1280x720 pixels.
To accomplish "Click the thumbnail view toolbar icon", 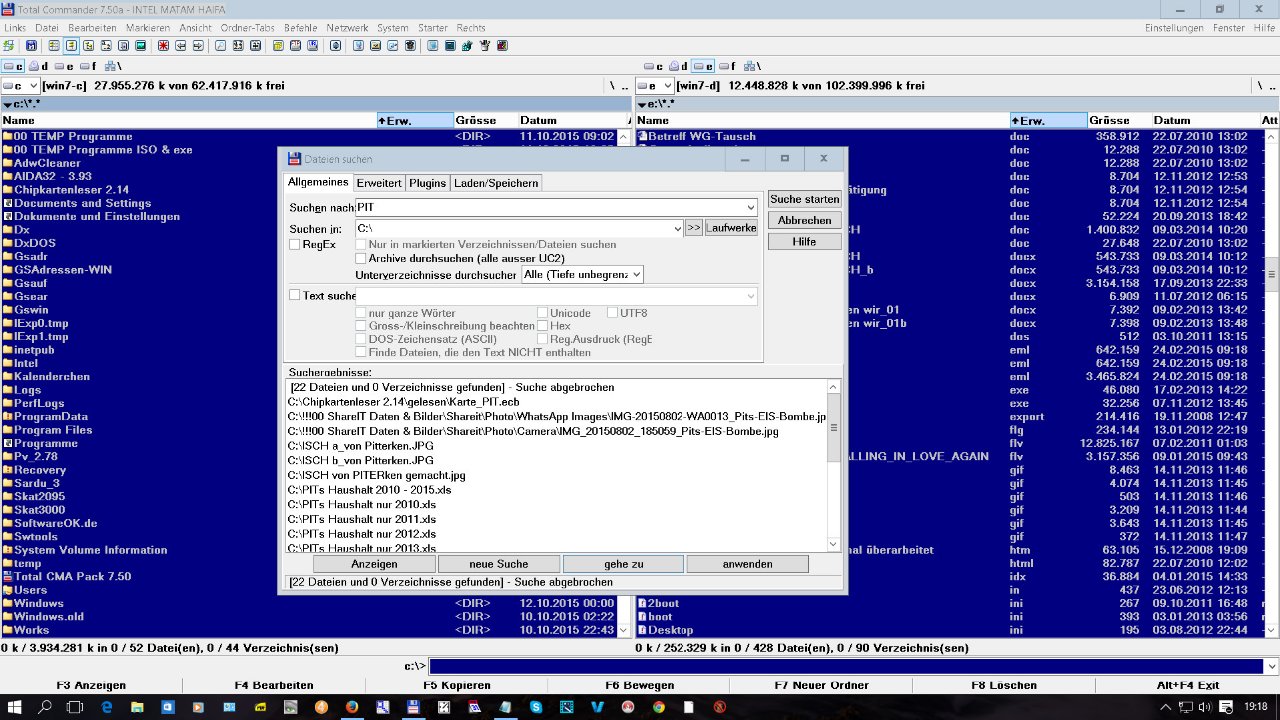I will 140,45.
